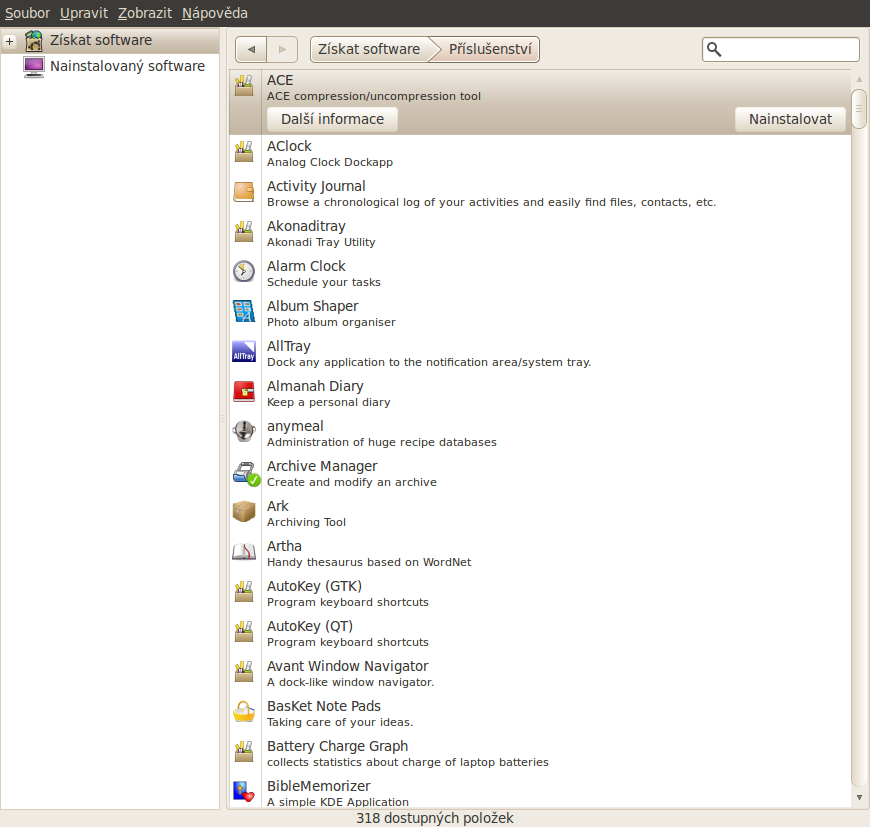This screenshot has width=870, height=827.
Task: Open the Upravit menu
Action: point(84,13)
